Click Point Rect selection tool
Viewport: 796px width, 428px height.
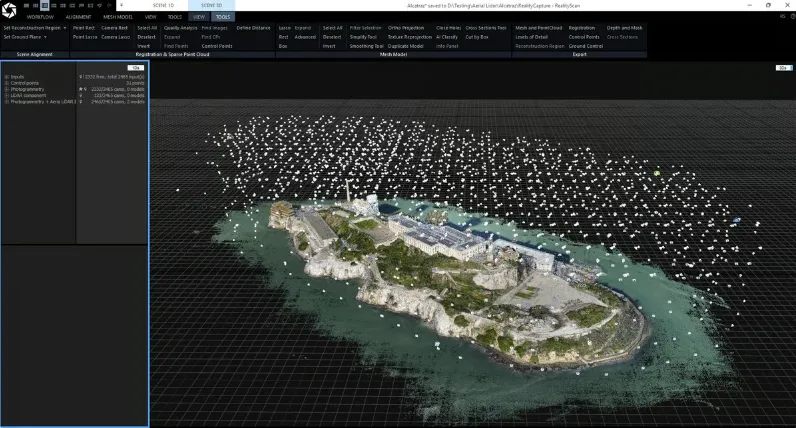click(x=84, y=28)
